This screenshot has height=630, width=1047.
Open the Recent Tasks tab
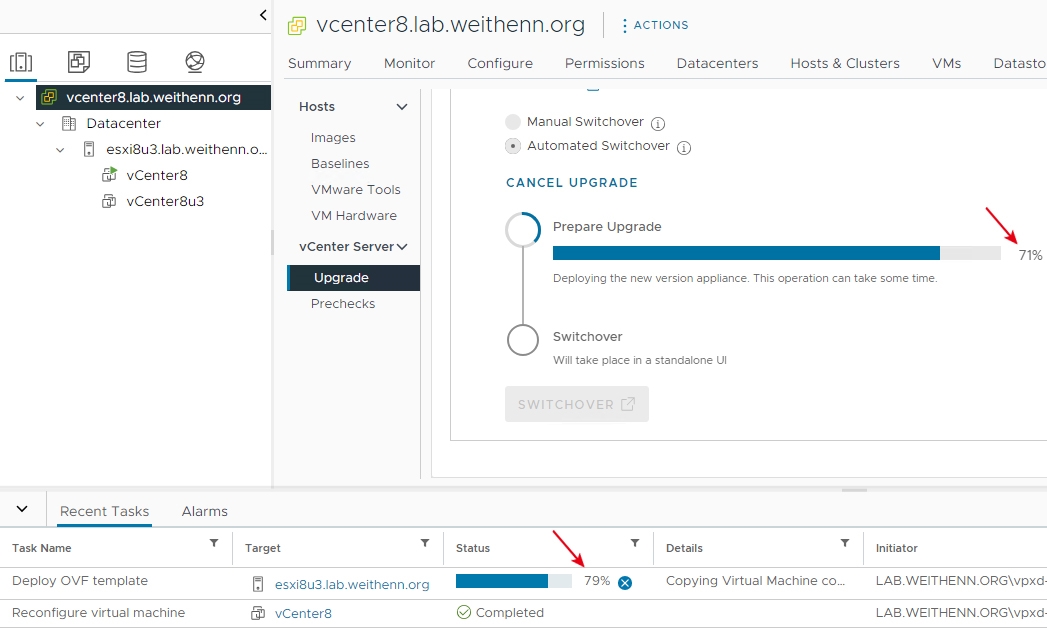(105, 512)
